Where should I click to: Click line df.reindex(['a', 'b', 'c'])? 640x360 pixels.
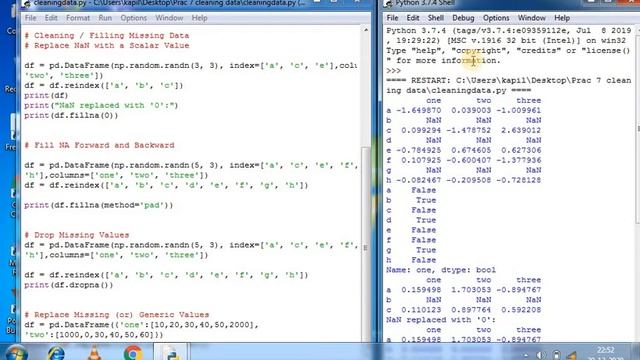pyautogui.click(x=104, y=85)
